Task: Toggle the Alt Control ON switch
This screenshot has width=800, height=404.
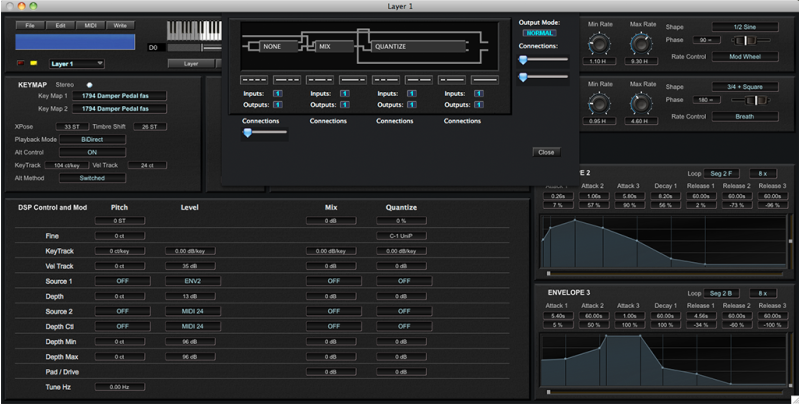Action: (x=91, y=152)
